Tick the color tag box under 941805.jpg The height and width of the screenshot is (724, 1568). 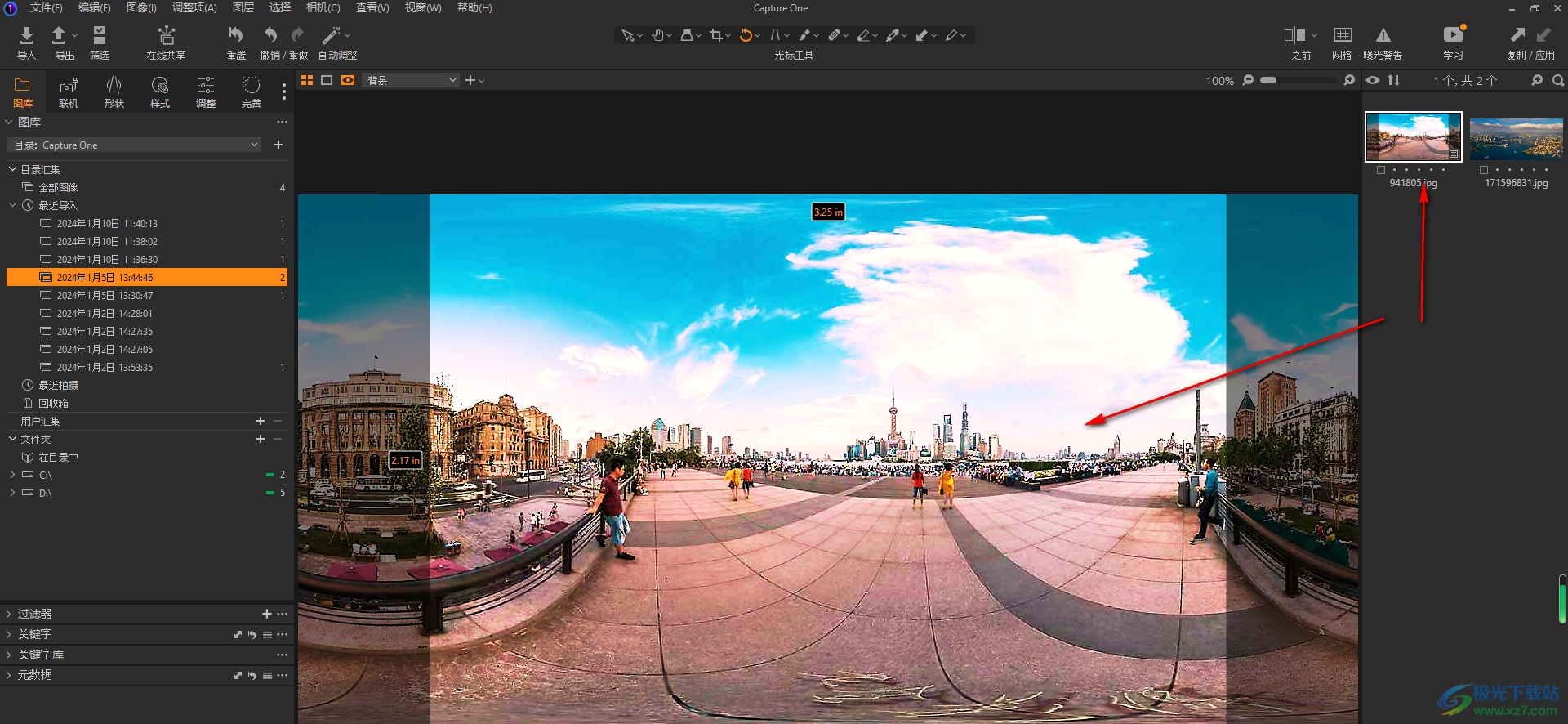click(x=1381, y=170)
